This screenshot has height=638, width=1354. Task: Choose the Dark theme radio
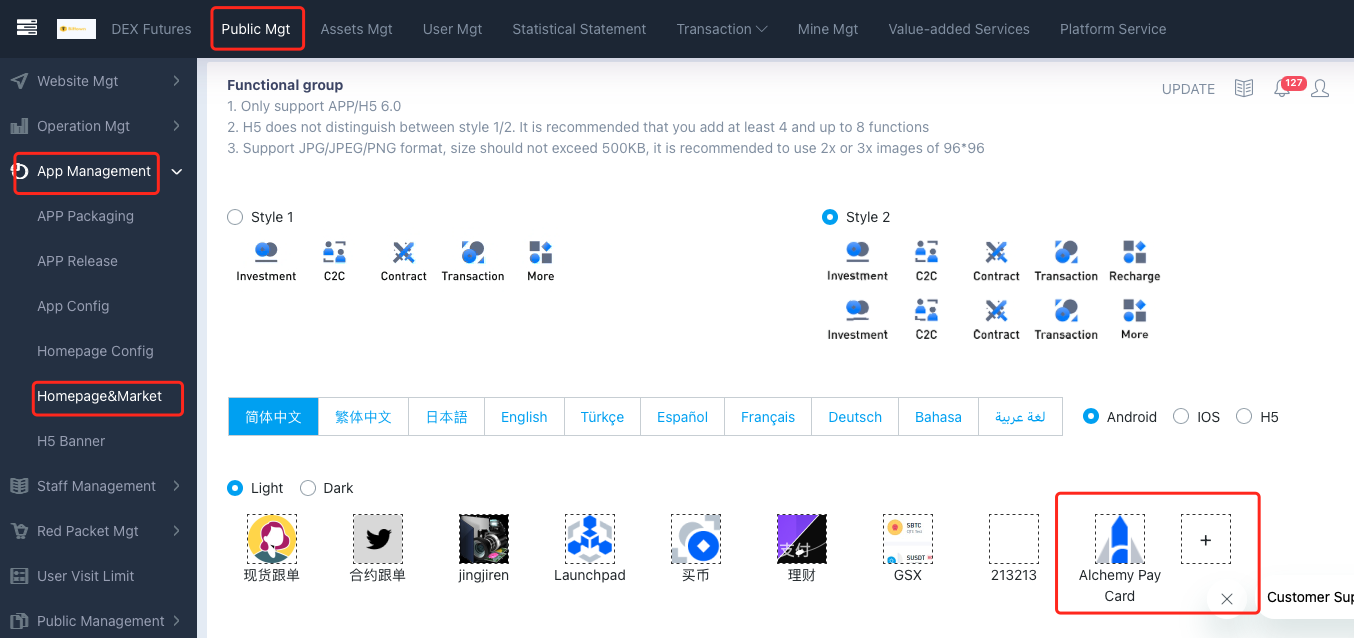[x=308, y=488]
